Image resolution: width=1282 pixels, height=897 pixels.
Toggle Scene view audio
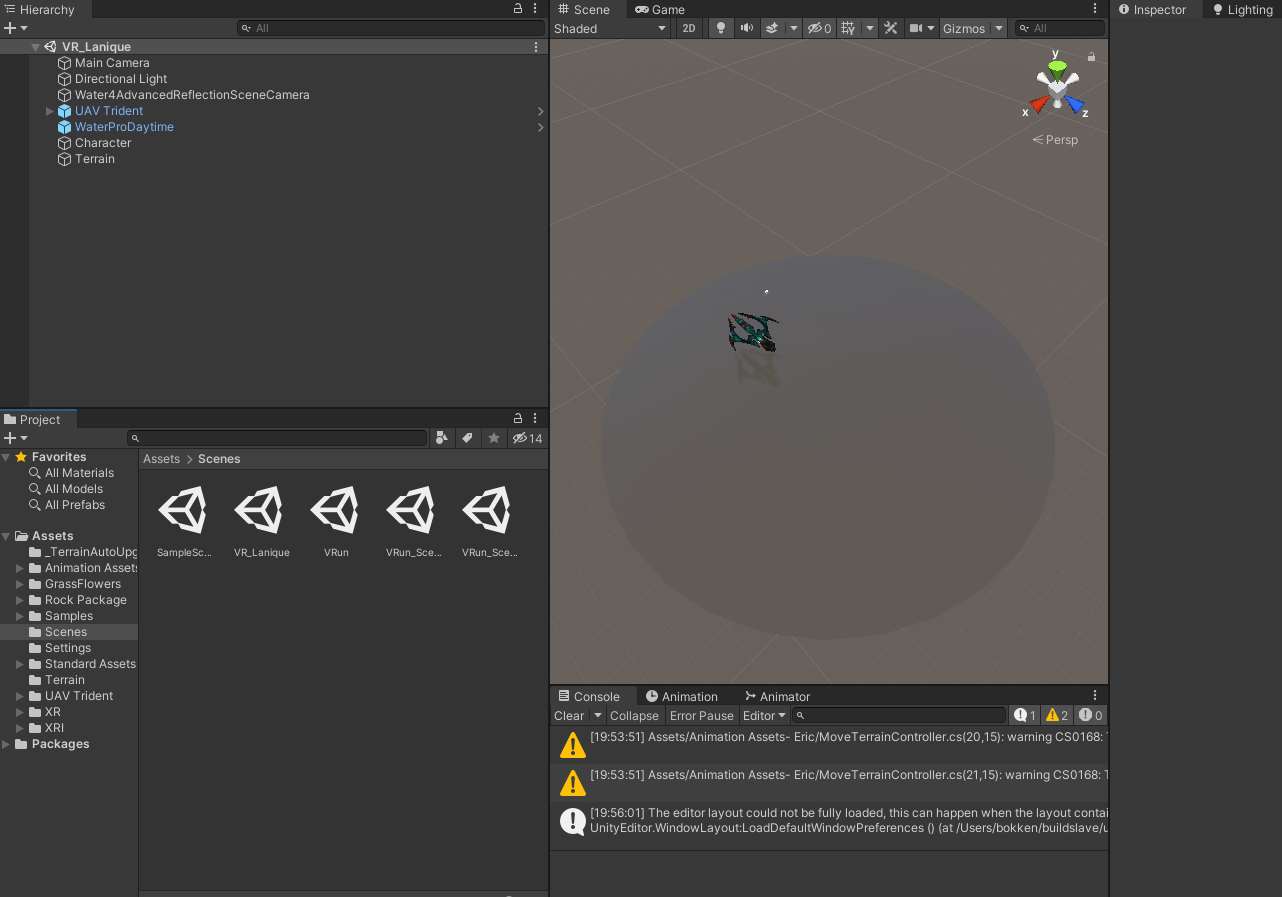click(746, 28)
